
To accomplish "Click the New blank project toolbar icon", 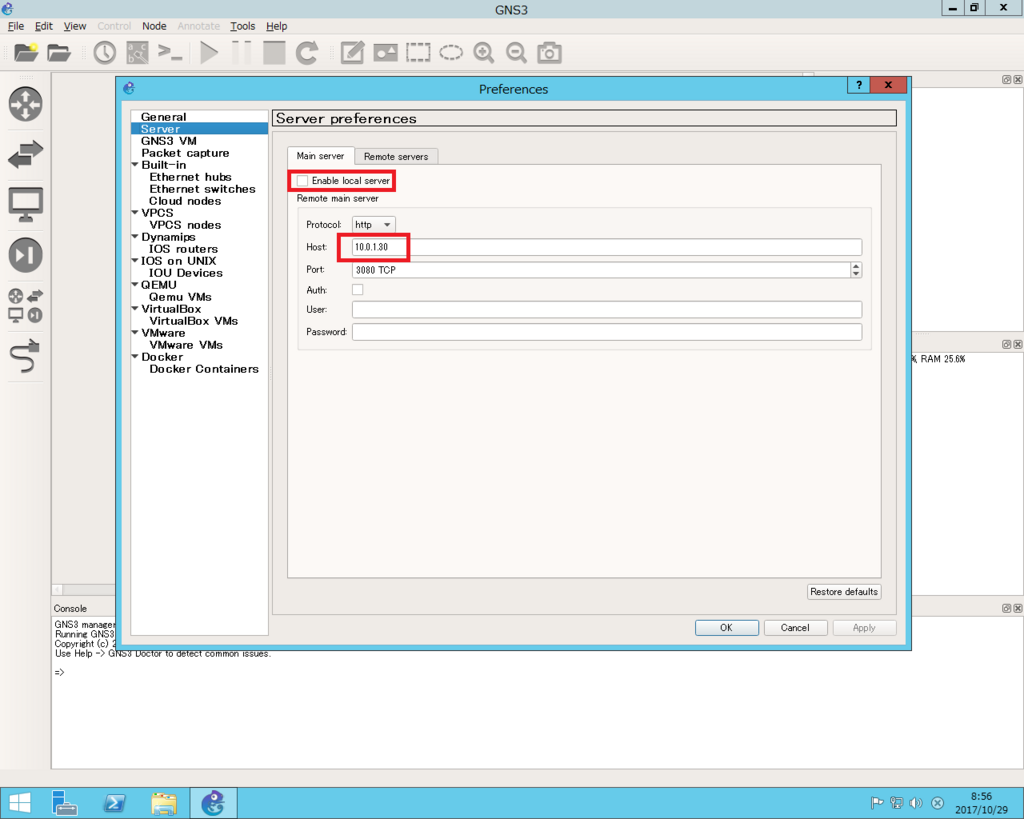I will pyautogui.click(x=26, y=52).
